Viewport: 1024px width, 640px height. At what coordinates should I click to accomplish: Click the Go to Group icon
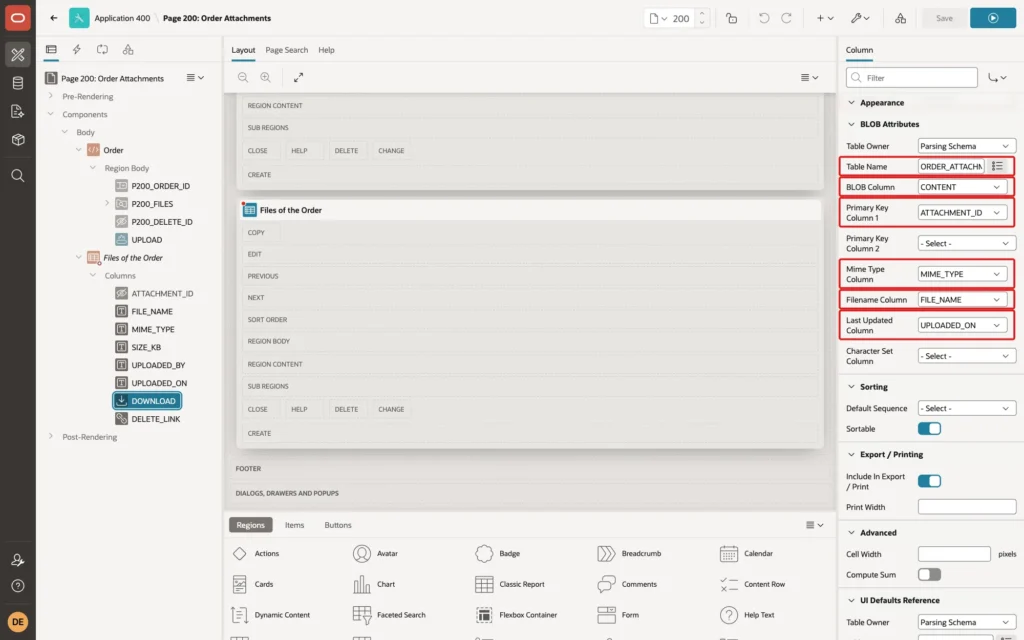pyautogui.click(x=997, y=78)
